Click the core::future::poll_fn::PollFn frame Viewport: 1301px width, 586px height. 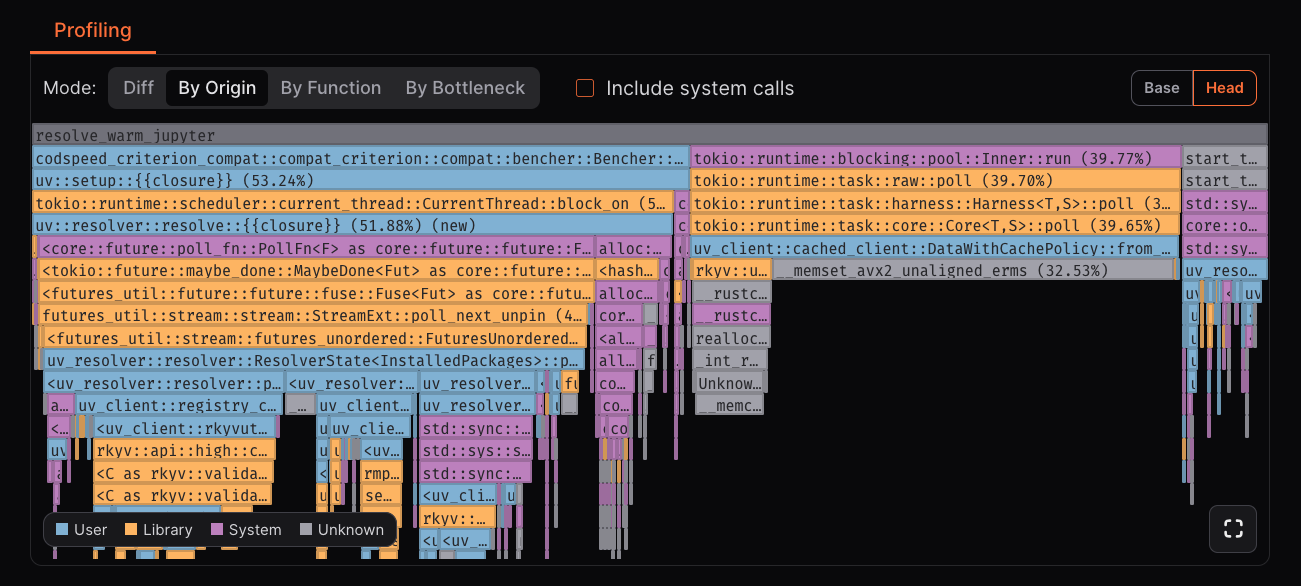click(316, 248)
